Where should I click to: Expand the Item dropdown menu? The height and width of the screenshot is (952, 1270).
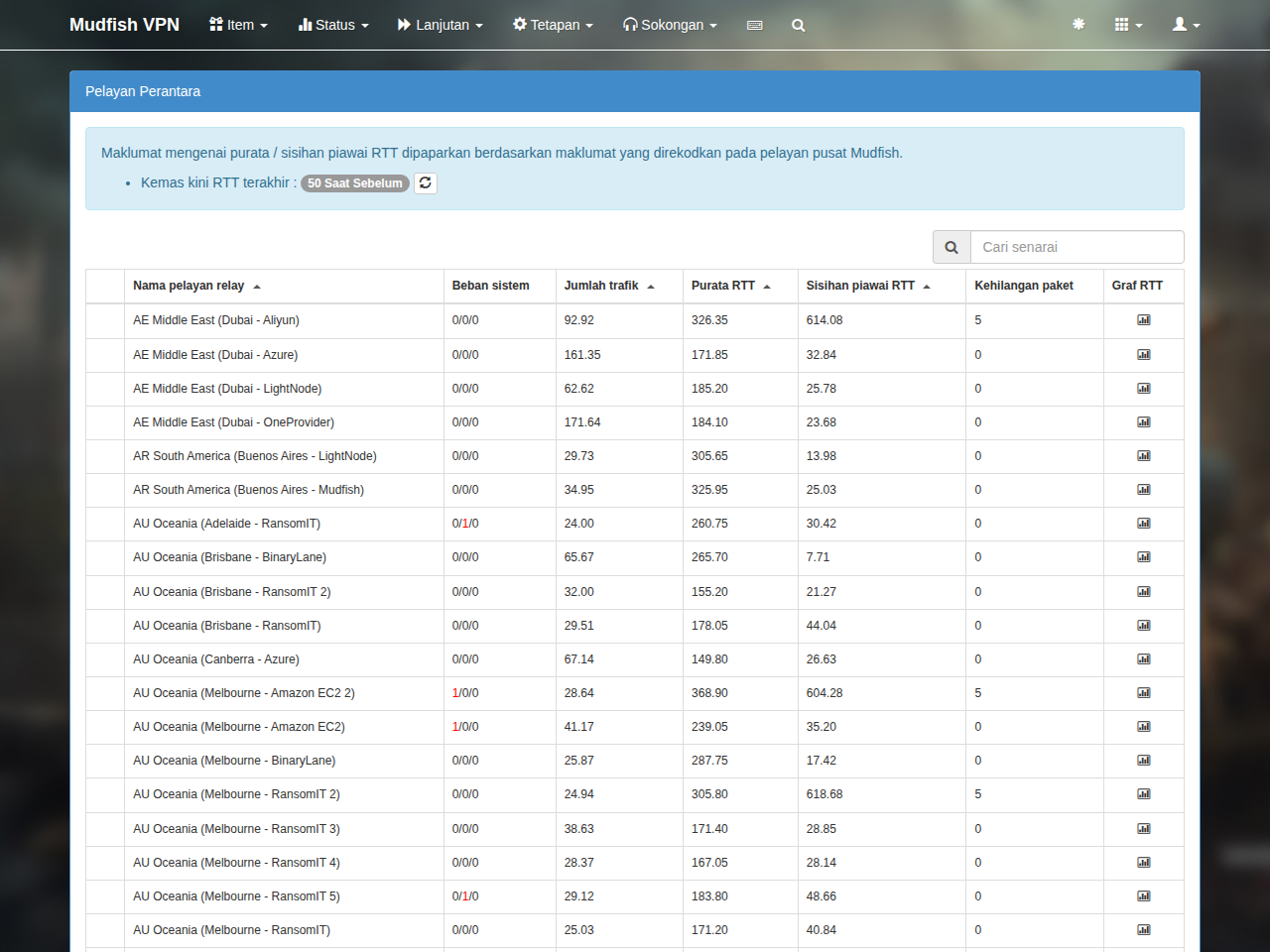coord(238,25)
